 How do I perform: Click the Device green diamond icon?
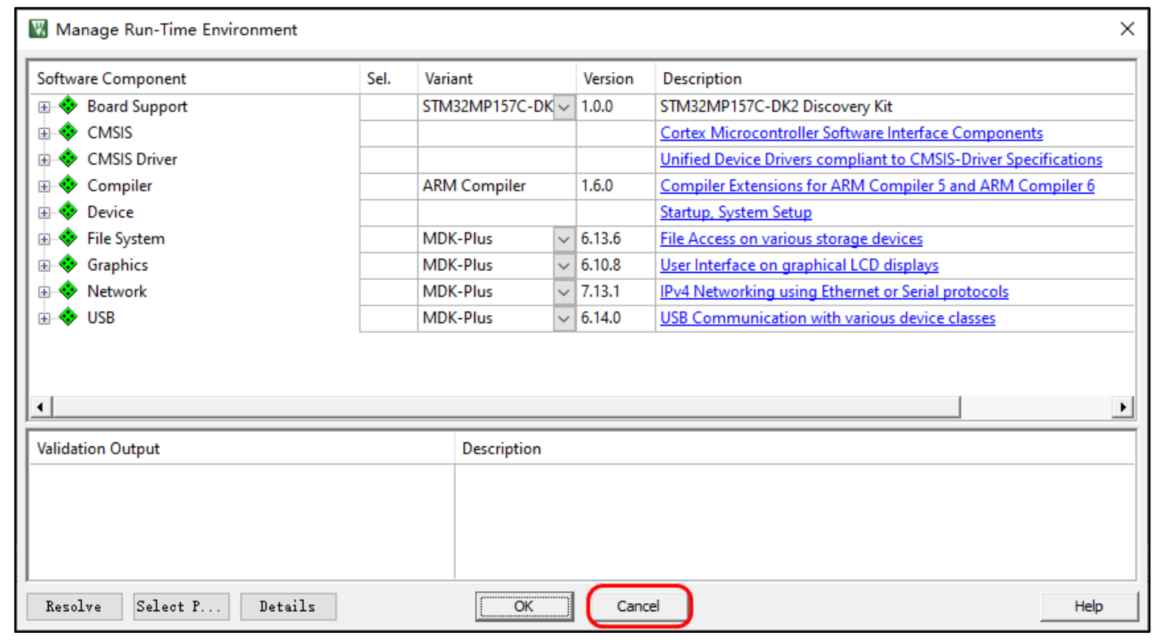click(68, 211)
